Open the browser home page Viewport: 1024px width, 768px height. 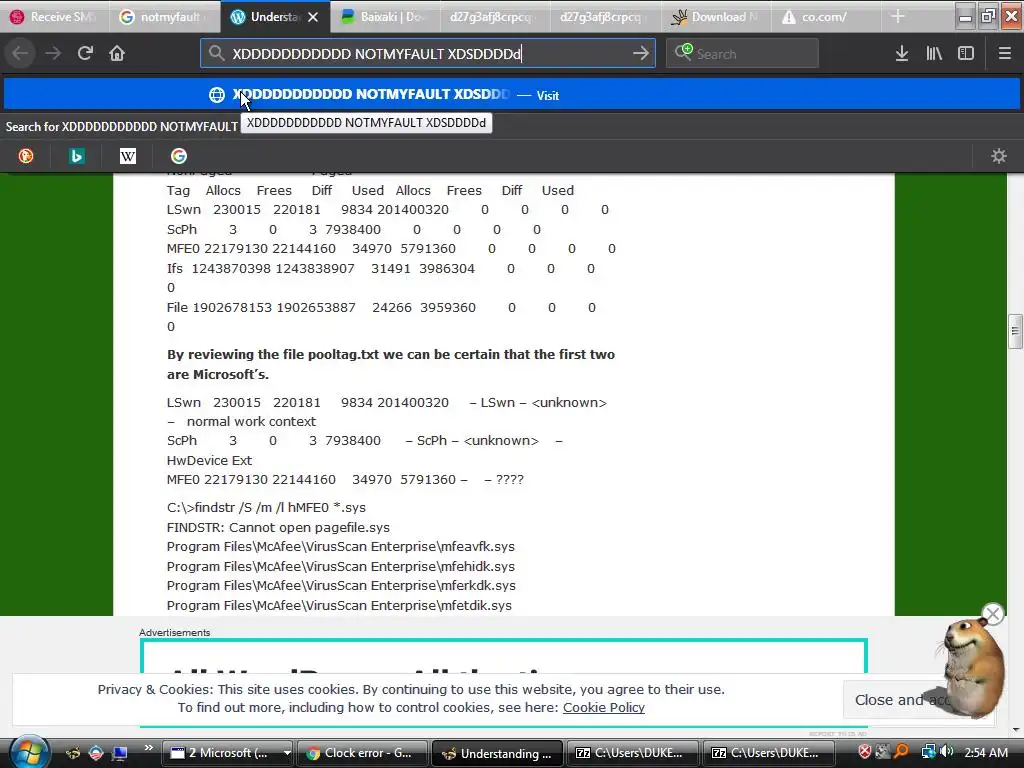click(117, 54)
